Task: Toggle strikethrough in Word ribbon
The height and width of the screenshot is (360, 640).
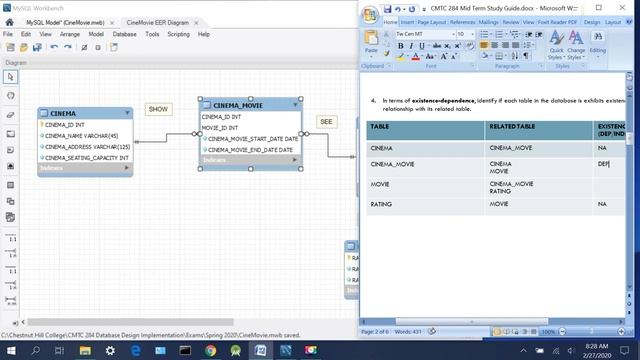Action: 437,46
